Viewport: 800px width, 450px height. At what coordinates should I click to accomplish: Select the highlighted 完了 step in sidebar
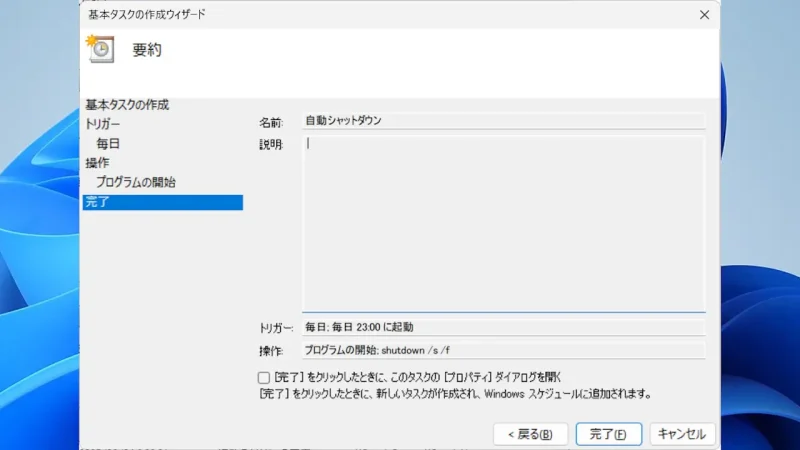(x=163, y=202)
